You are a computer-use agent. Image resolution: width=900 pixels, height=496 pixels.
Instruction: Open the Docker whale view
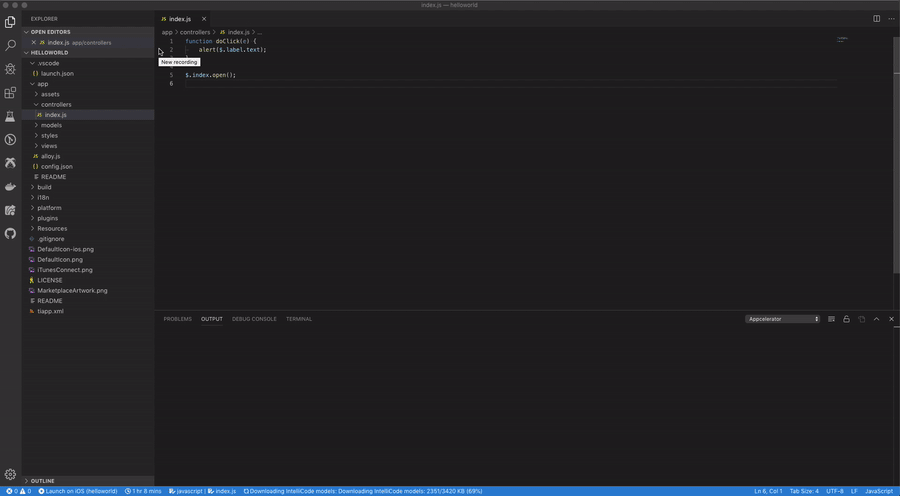pos(10,187)
